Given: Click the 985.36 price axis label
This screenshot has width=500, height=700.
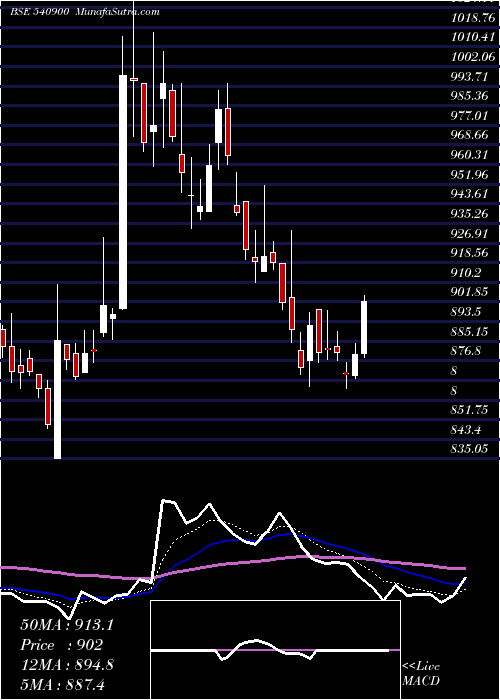Looking at the screenshot, I should (469, 96).
